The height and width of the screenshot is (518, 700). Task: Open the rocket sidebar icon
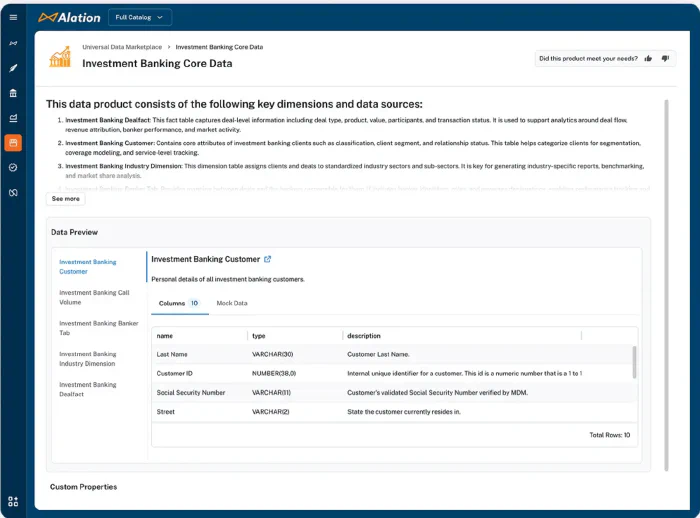coord(13,68)
